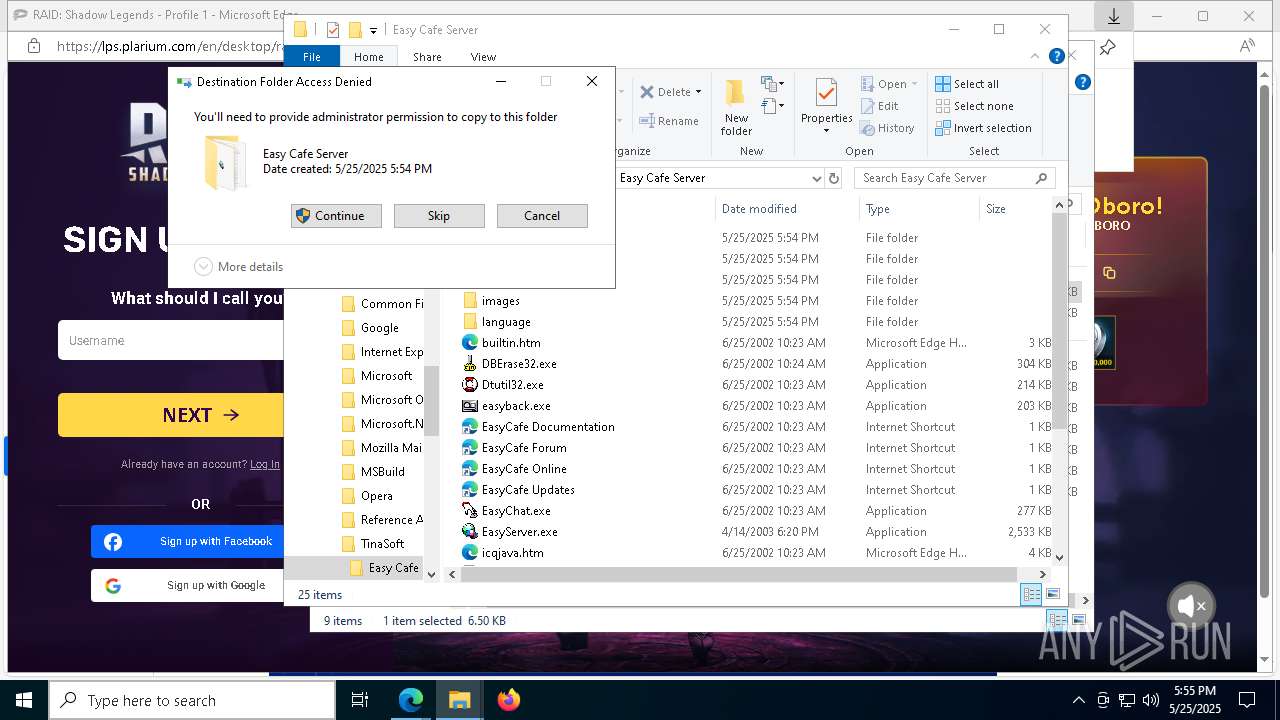Screen dimensions: 1280x720
Task: Select the DBErase32.exe icon
Action: tap(470, 364)
